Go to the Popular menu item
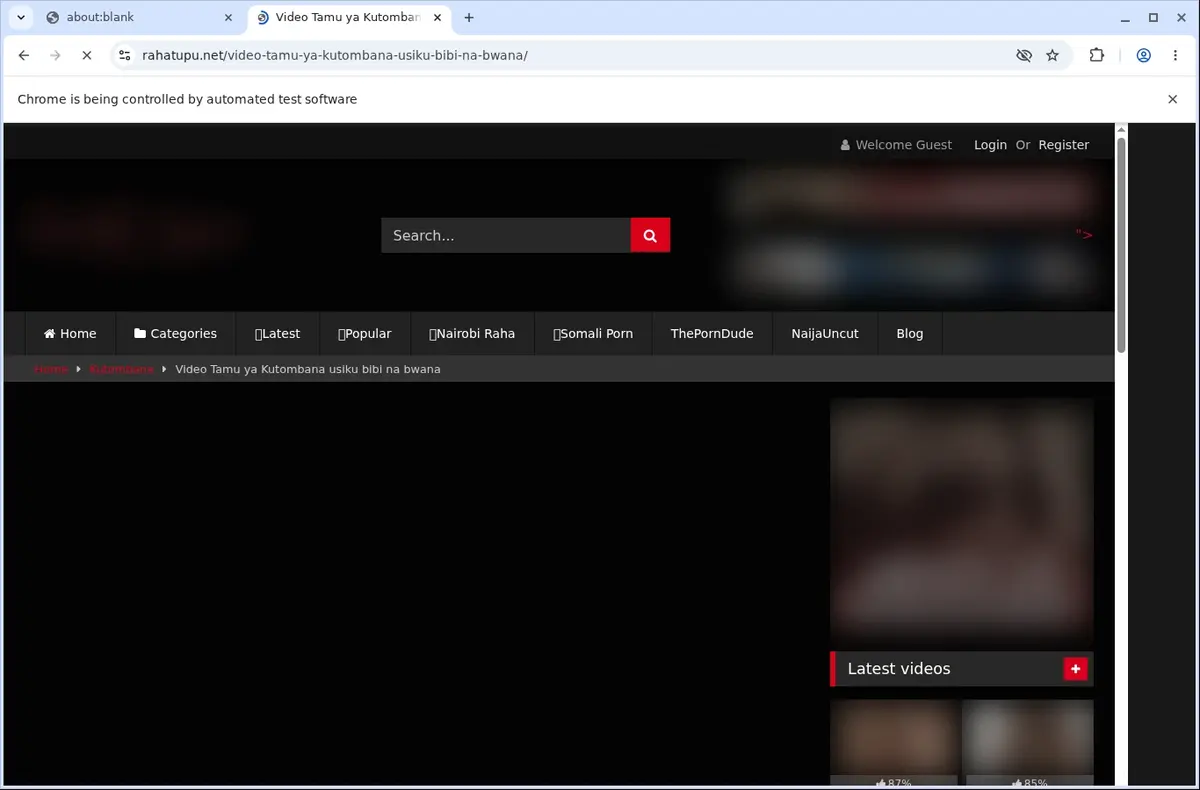The width and height of the screenshot is (1200, 790). click(364, 333)
